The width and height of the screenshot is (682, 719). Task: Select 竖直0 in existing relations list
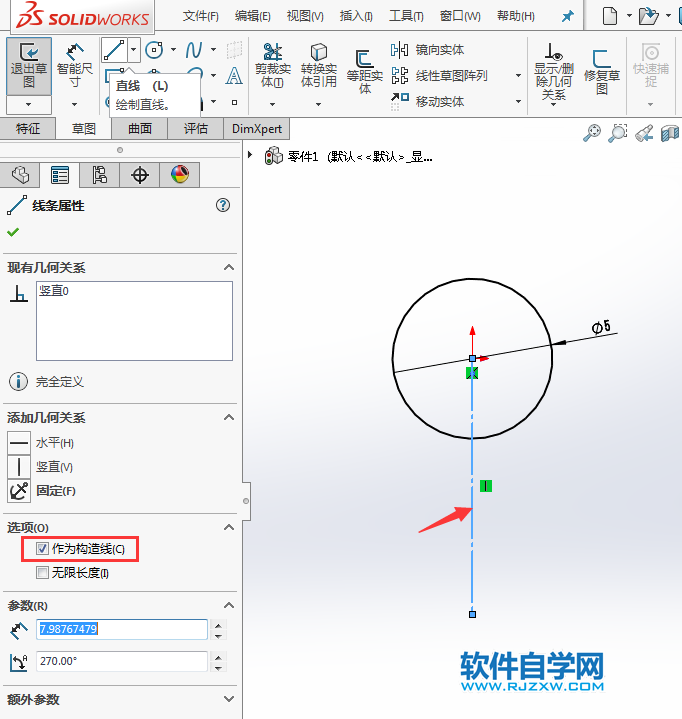[54, 291]
